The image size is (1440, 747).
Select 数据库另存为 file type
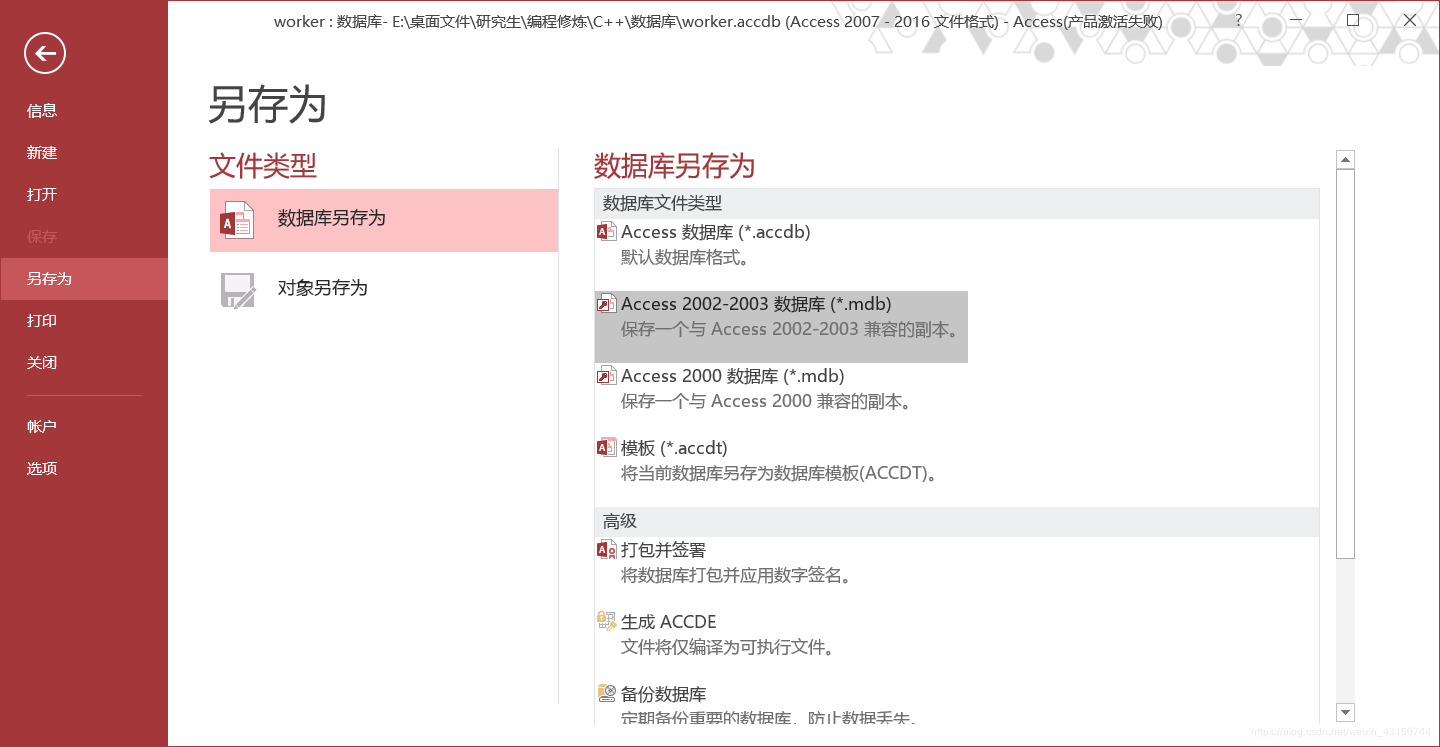click(x=384, y=220)
